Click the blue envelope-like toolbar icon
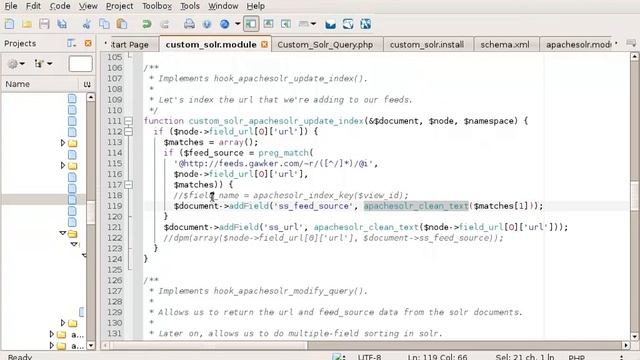 [x=330, y=24]
